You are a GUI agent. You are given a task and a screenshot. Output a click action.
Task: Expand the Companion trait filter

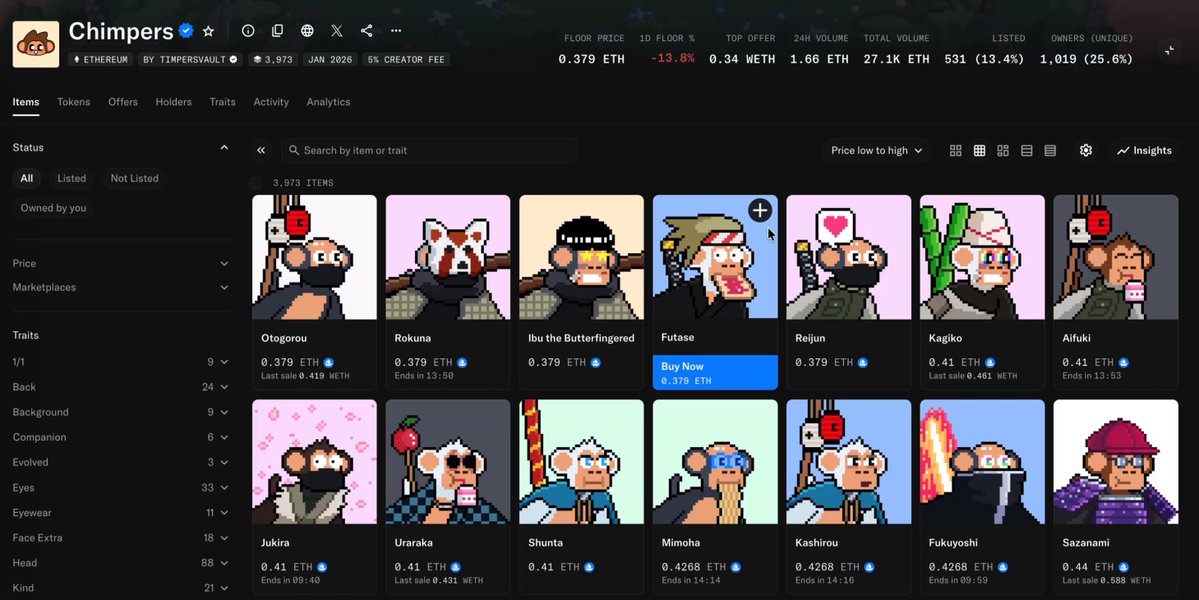(x=121, y=437)
